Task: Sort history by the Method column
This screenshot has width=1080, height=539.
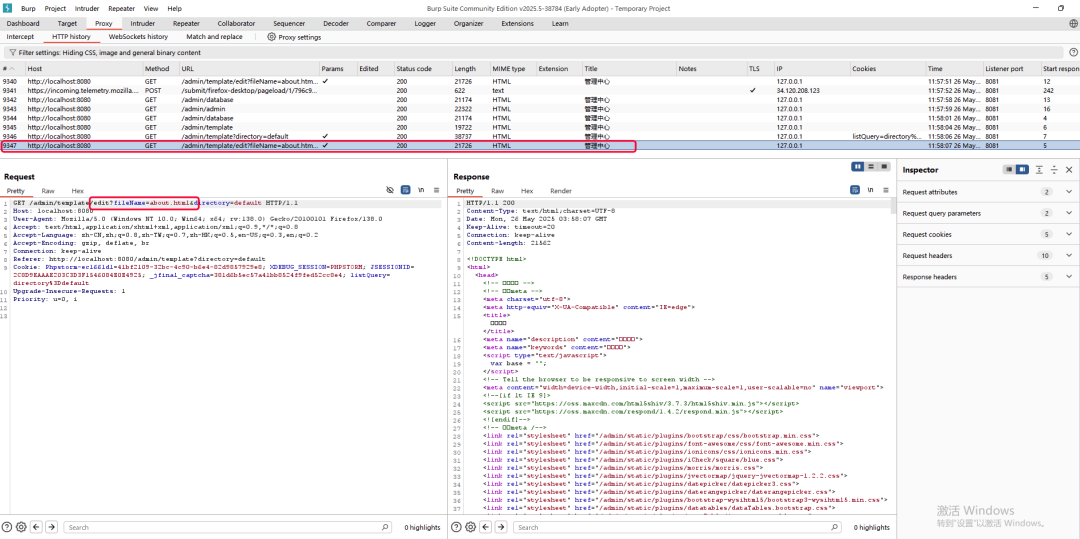Action: (160, 69)
